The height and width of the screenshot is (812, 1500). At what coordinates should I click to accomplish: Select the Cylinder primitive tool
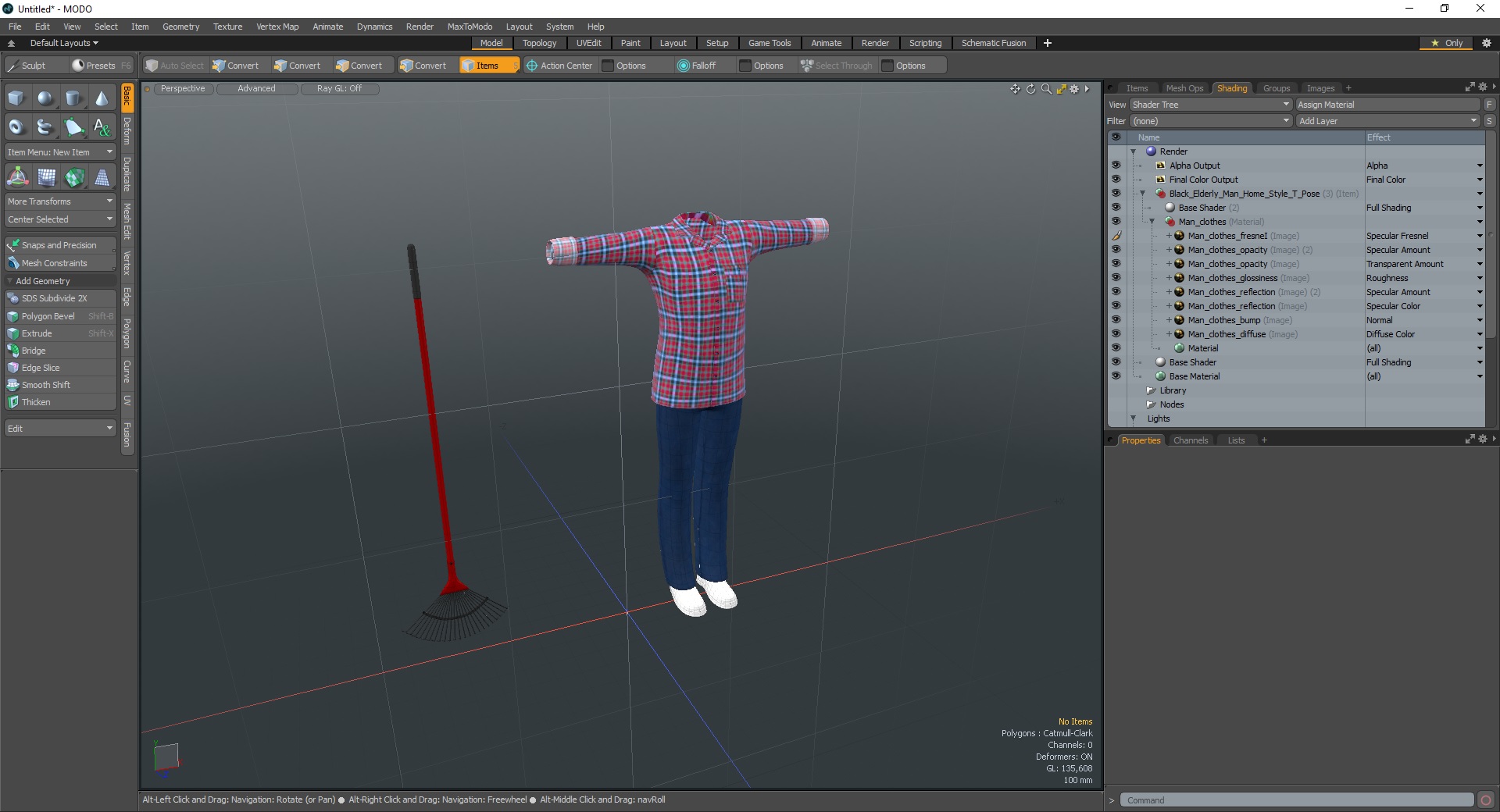[x=73, y=98]
